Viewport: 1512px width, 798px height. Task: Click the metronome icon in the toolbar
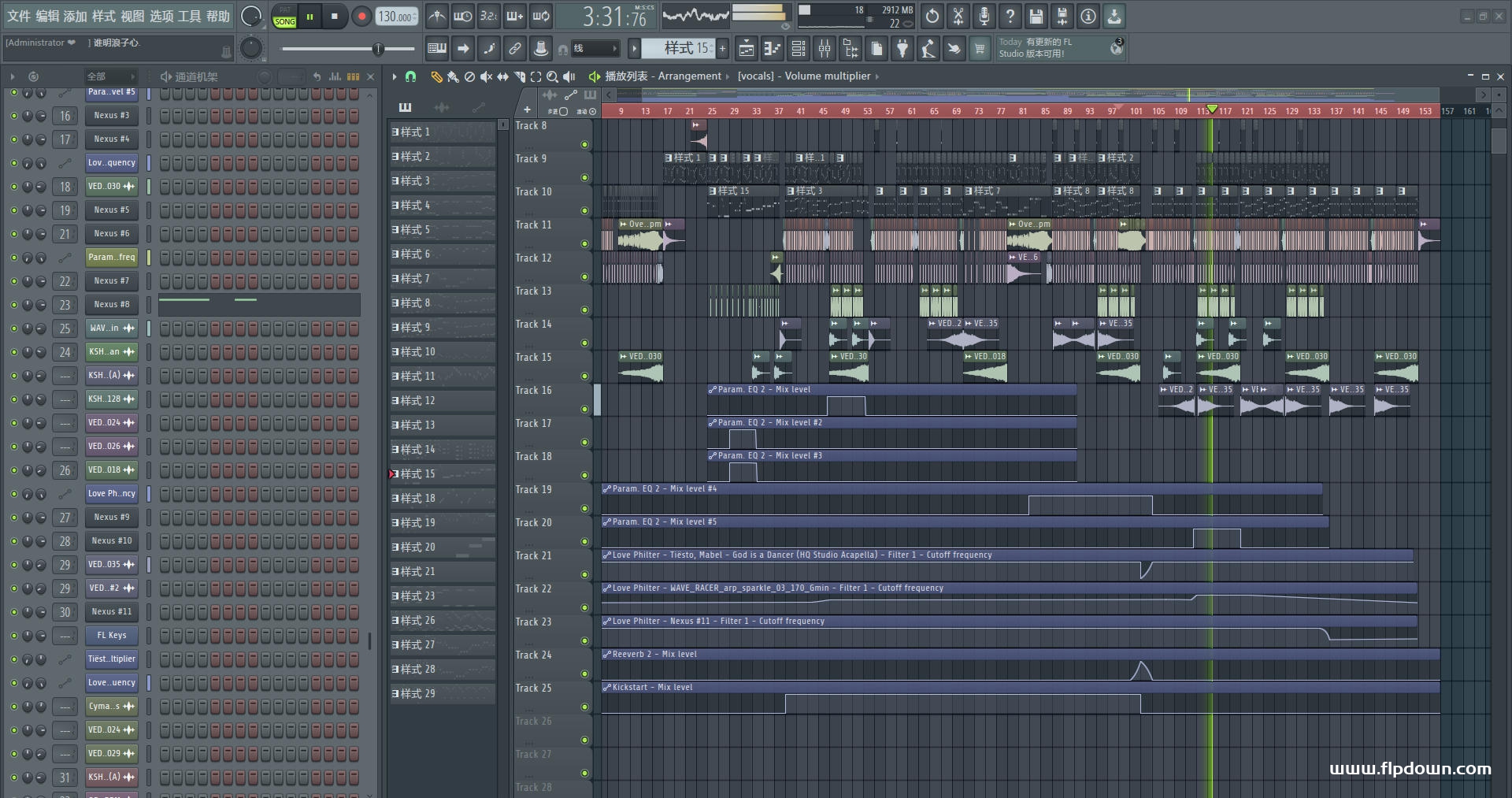(x=437, y=16)
